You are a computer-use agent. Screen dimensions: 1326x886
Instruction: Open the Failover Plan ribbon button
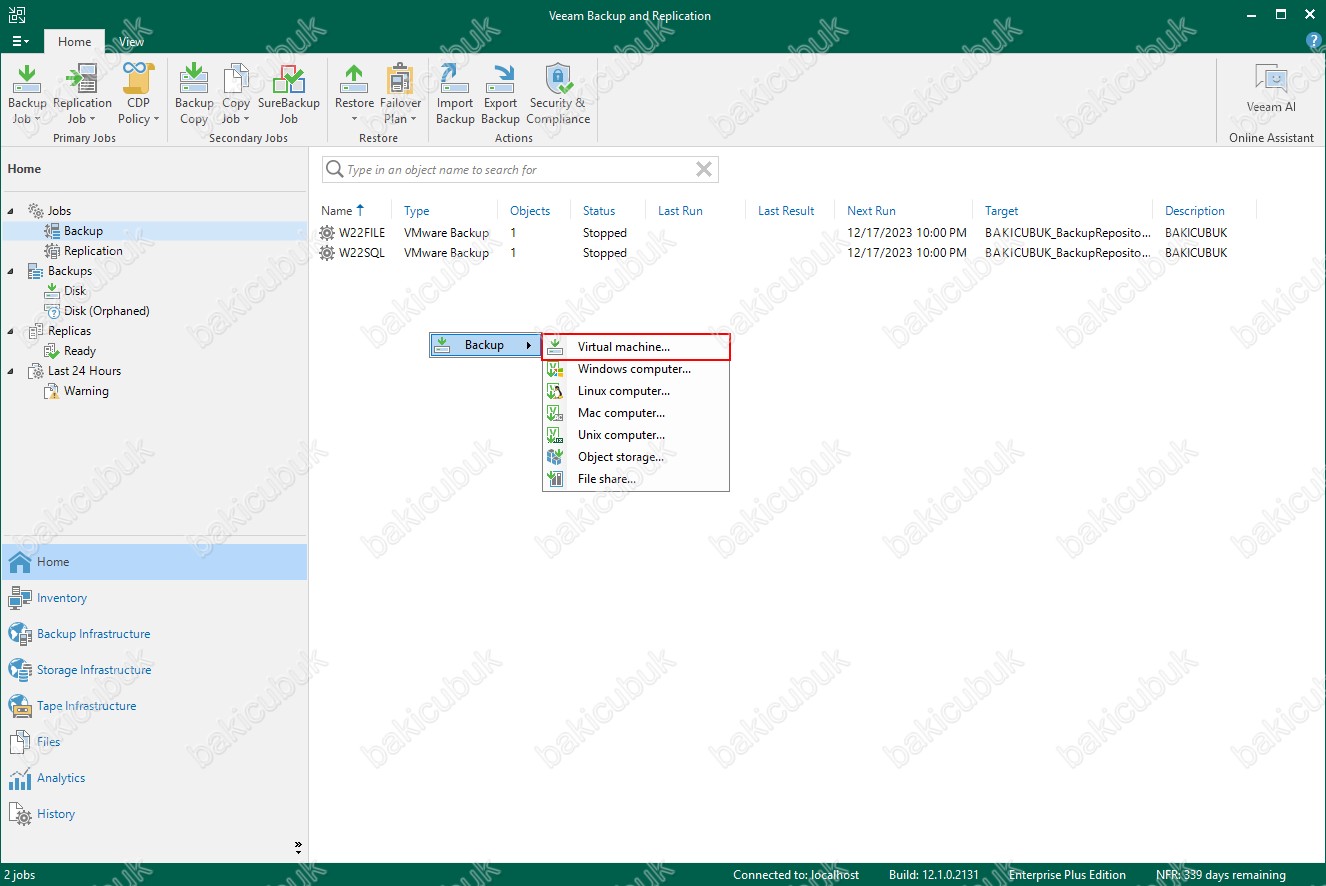click(401, 94)
